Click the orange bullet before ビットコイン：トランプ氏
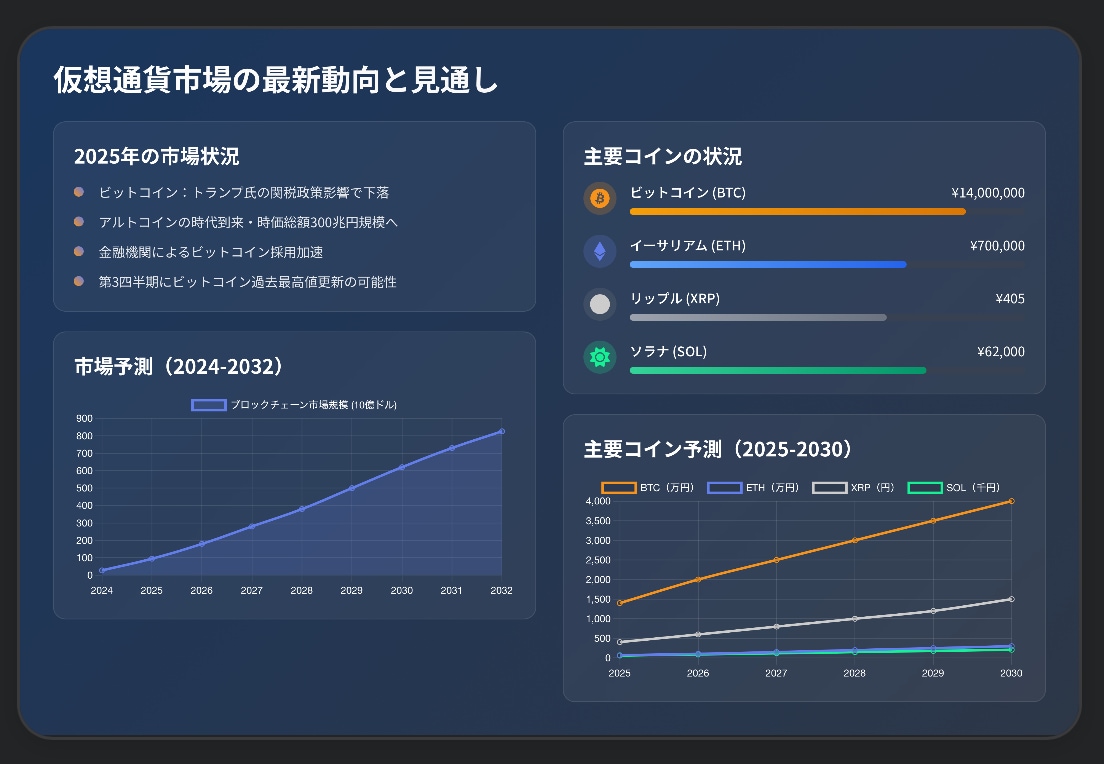 (79, 192)
